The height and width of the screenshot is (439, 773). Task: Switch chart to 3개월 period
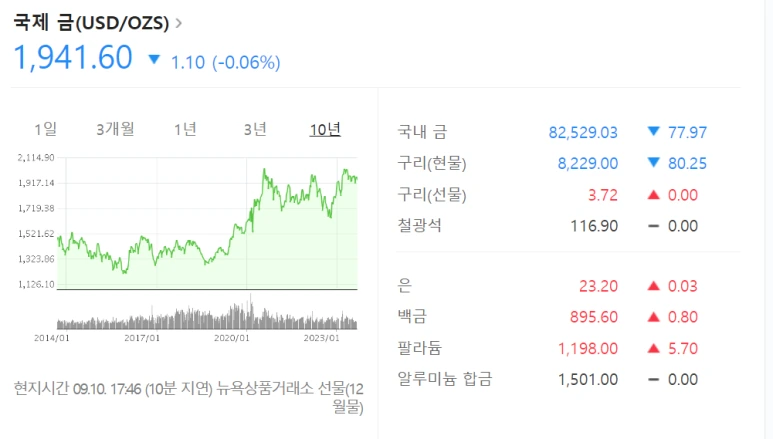115,129
